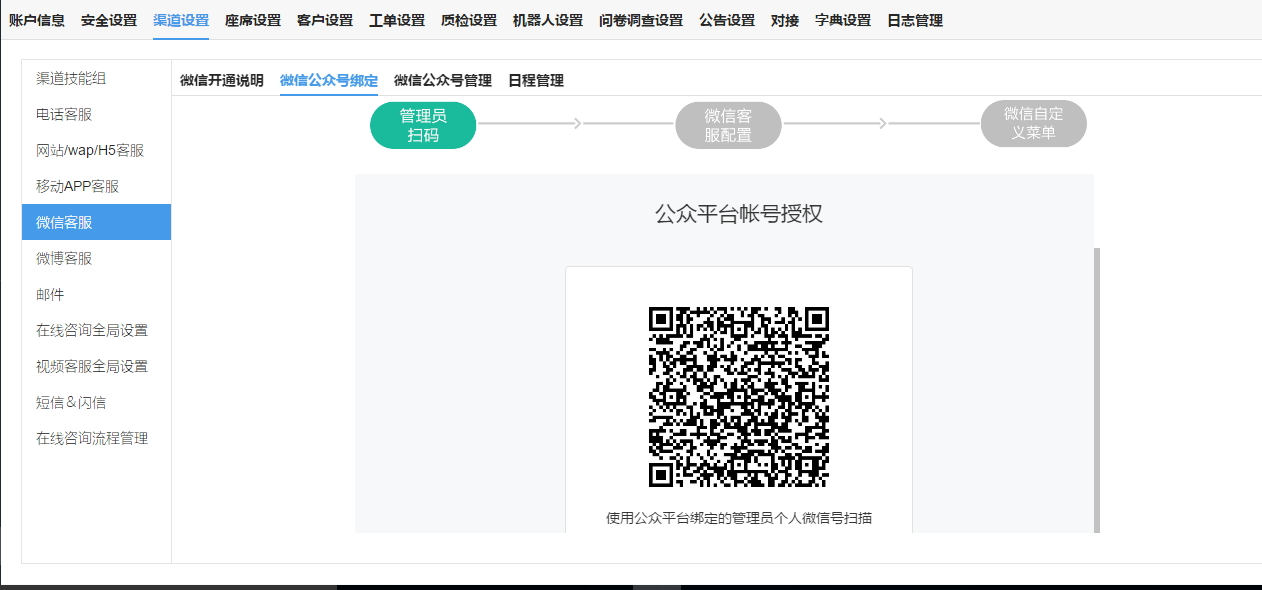Open 微博客服 in the sidebar

click(96, 258)
